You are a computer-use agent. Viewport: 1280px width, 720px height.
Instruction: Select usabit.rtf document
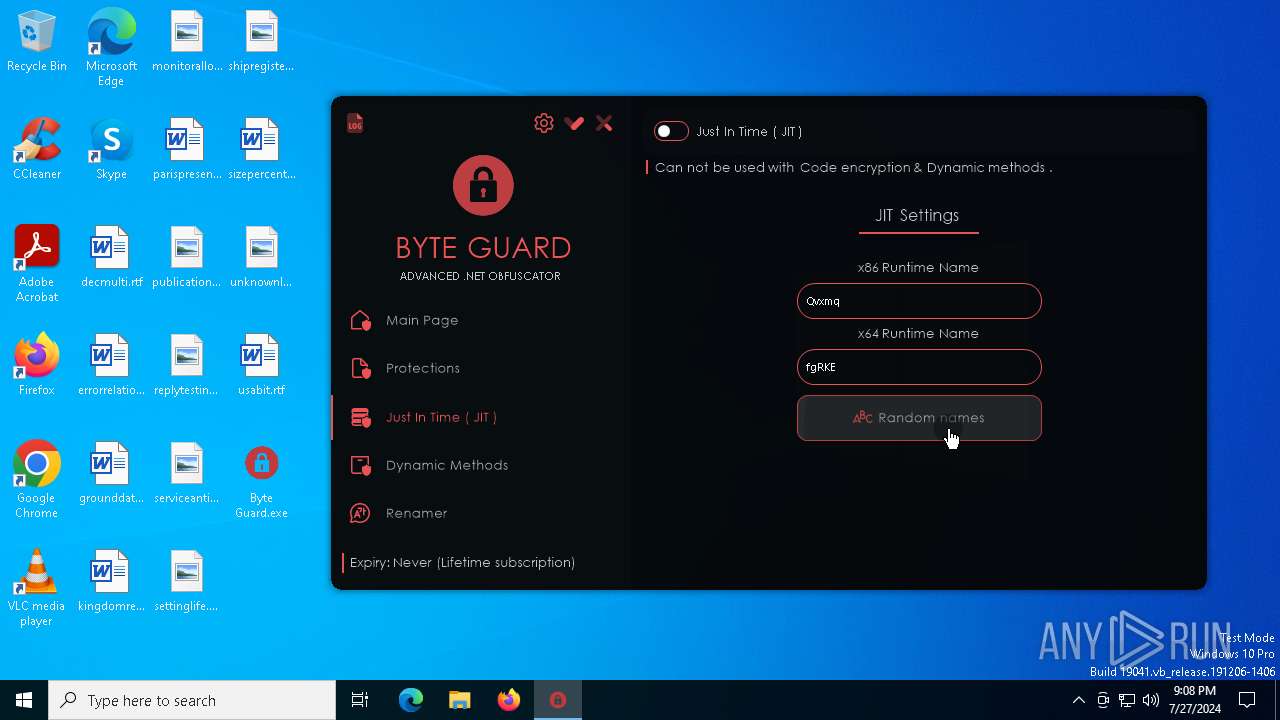pyautogui.click(x=261, y=366)
